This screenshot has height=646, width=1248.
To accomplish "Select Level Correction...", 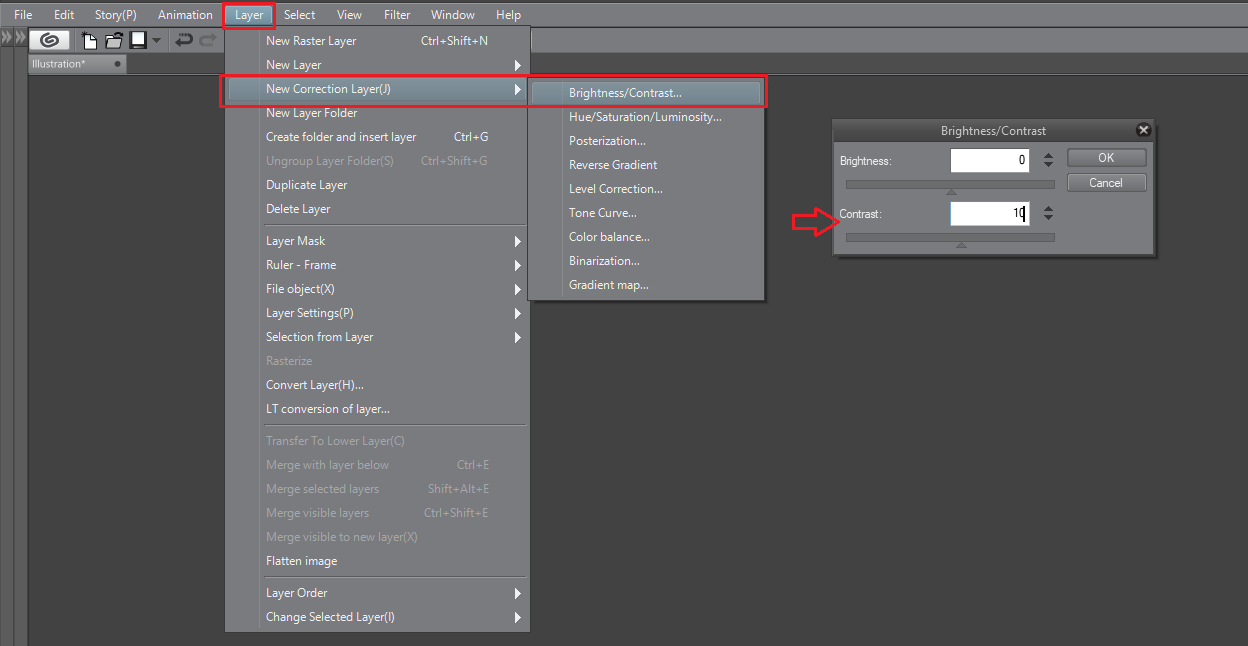I will coord(646,189).
